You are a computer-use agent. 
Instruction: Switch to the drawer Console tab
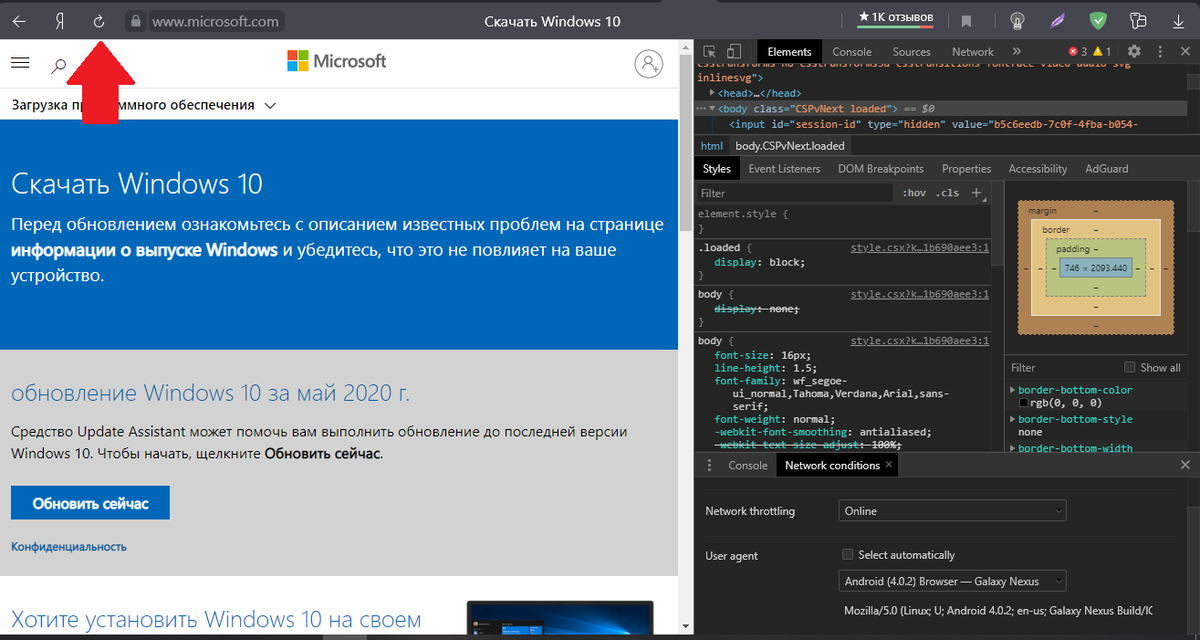pyautogui.click(x=748, y=465)
